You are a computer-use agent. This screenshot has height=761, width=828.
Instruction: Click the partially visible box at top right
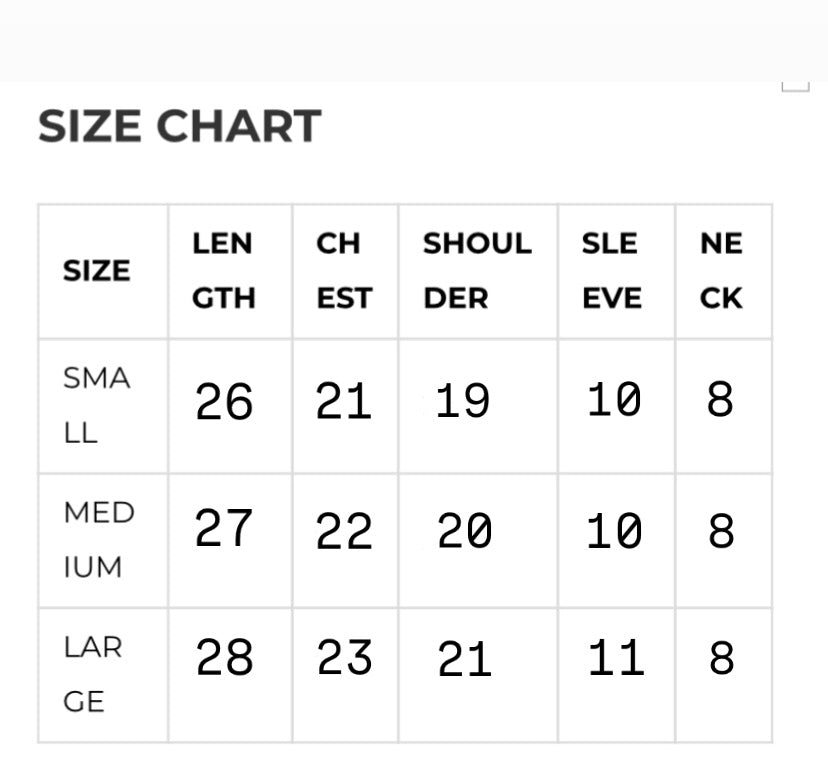click(795, 86)
